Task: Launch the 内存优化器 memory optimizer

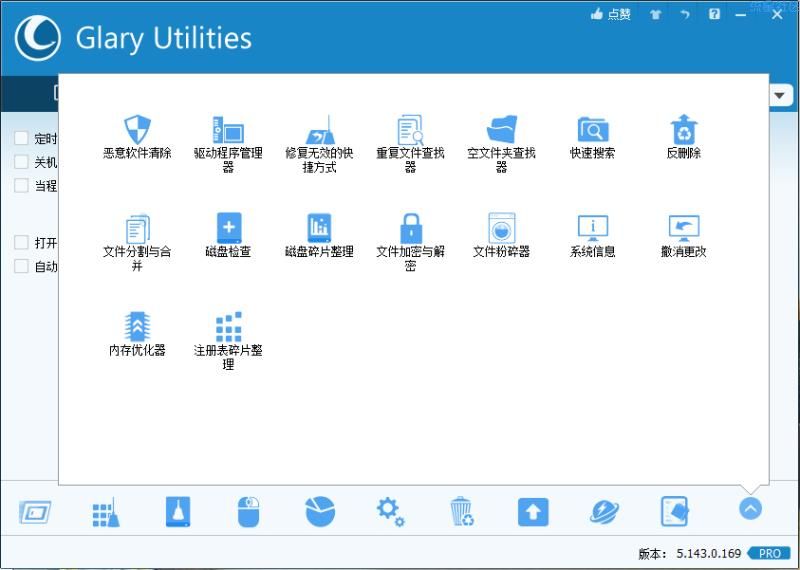Action: pos(137,334)
